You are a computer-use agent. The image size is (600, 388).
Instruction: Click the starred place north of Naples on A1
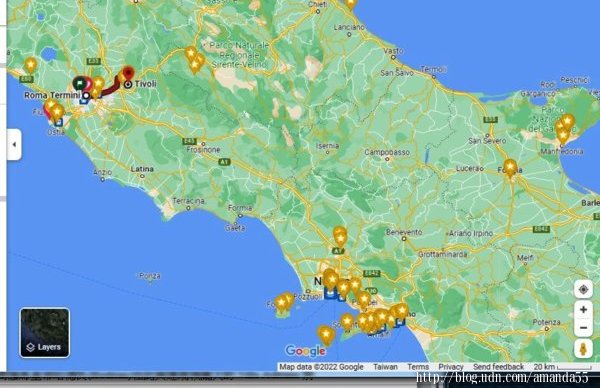pyautogui.click(x=340, y=236)
